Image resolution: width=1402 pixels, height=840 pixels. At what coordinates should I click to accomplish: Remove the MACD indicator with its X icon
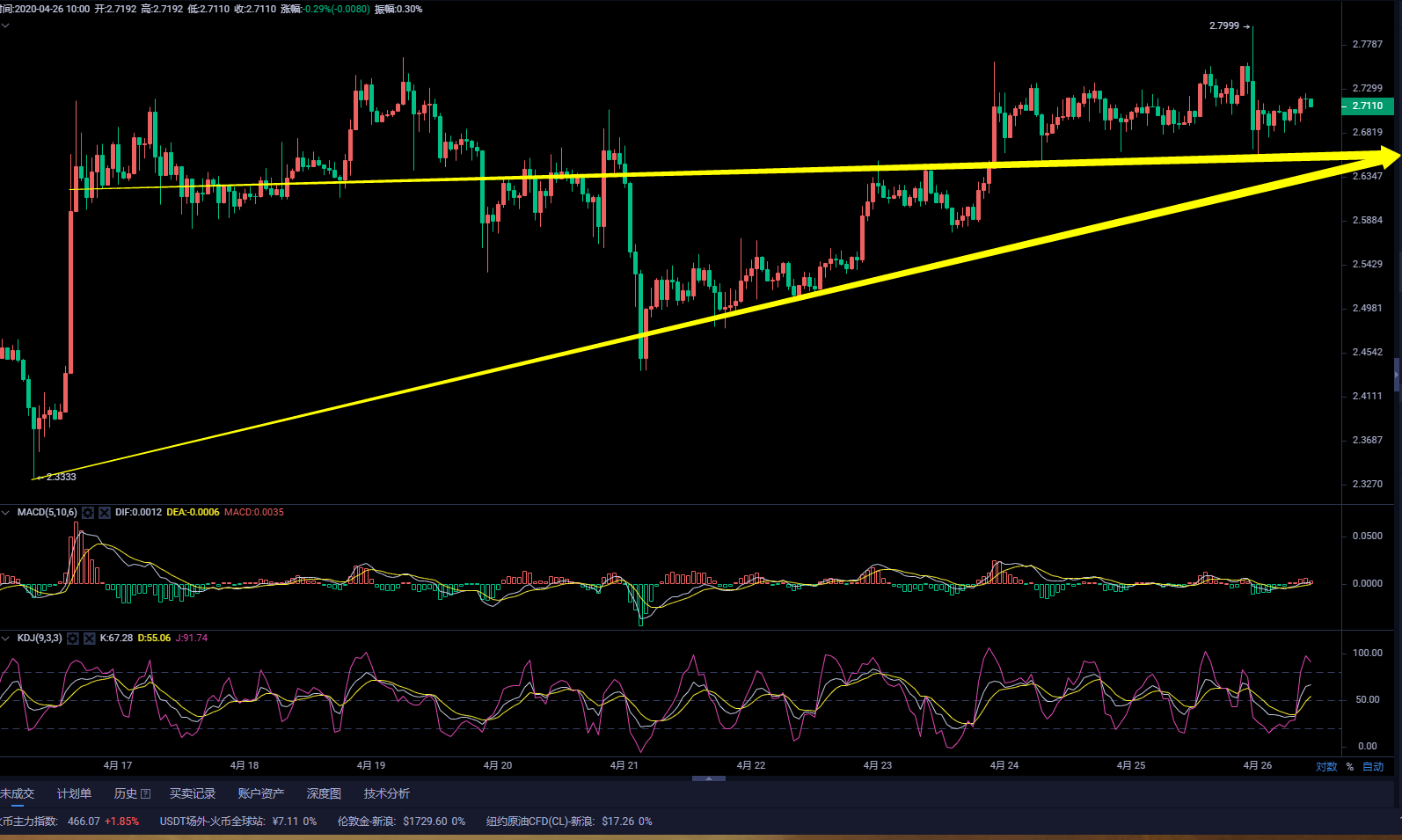point(104,512)
